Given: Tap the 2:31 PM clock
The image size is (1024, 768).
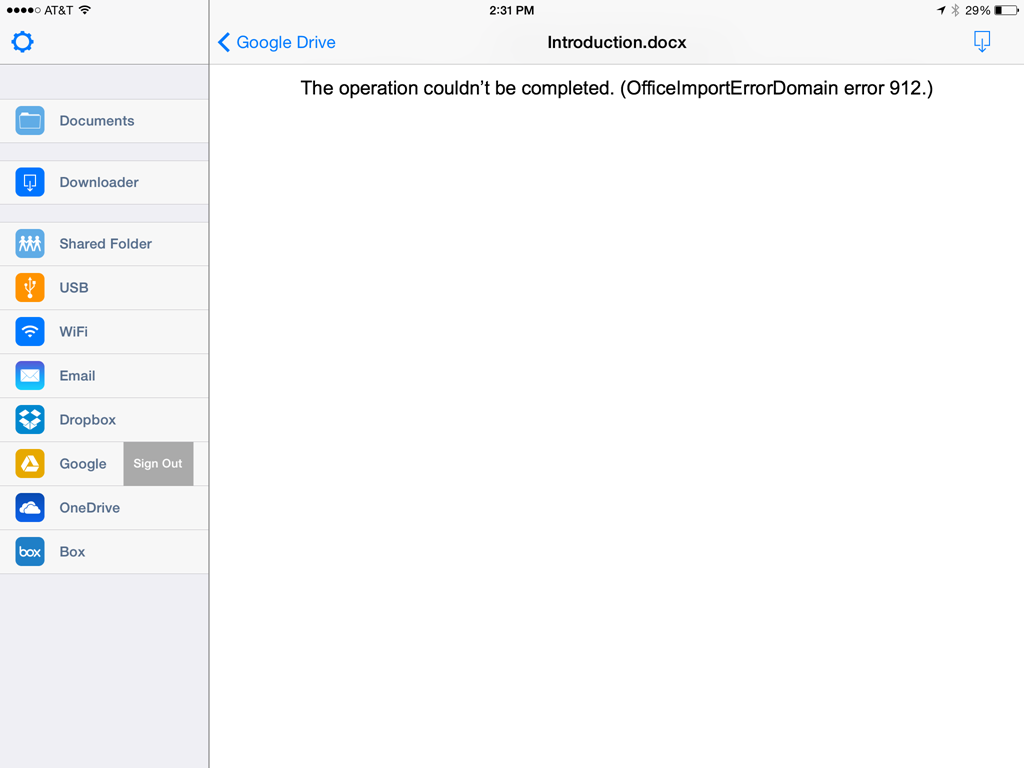Looking at the screenshot, I should tap(511, 10).
